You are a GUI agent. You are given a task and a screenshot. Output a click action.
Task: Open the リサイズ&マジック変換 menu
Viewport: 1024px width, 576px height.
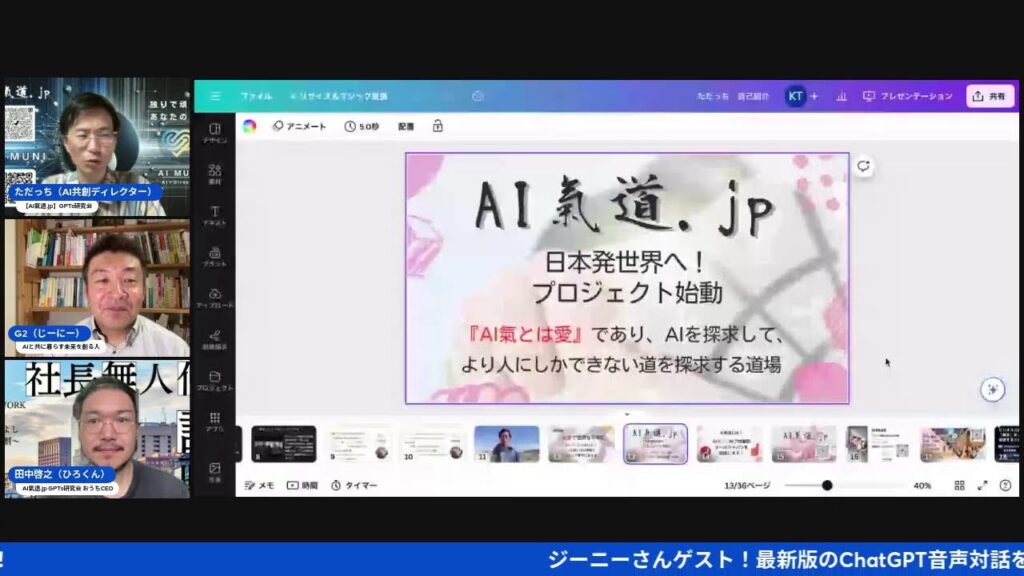[338, 96]
